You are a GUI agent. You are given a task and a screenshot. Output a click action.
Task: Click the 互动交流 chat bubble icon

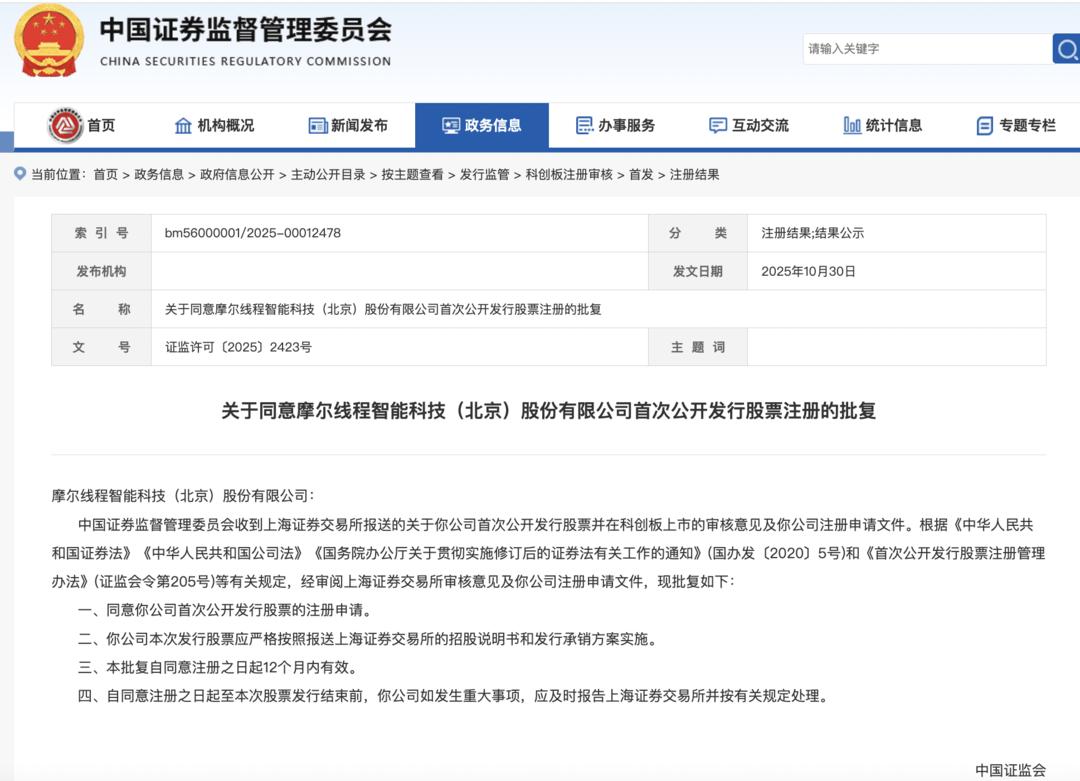click(x=718, y=126)
